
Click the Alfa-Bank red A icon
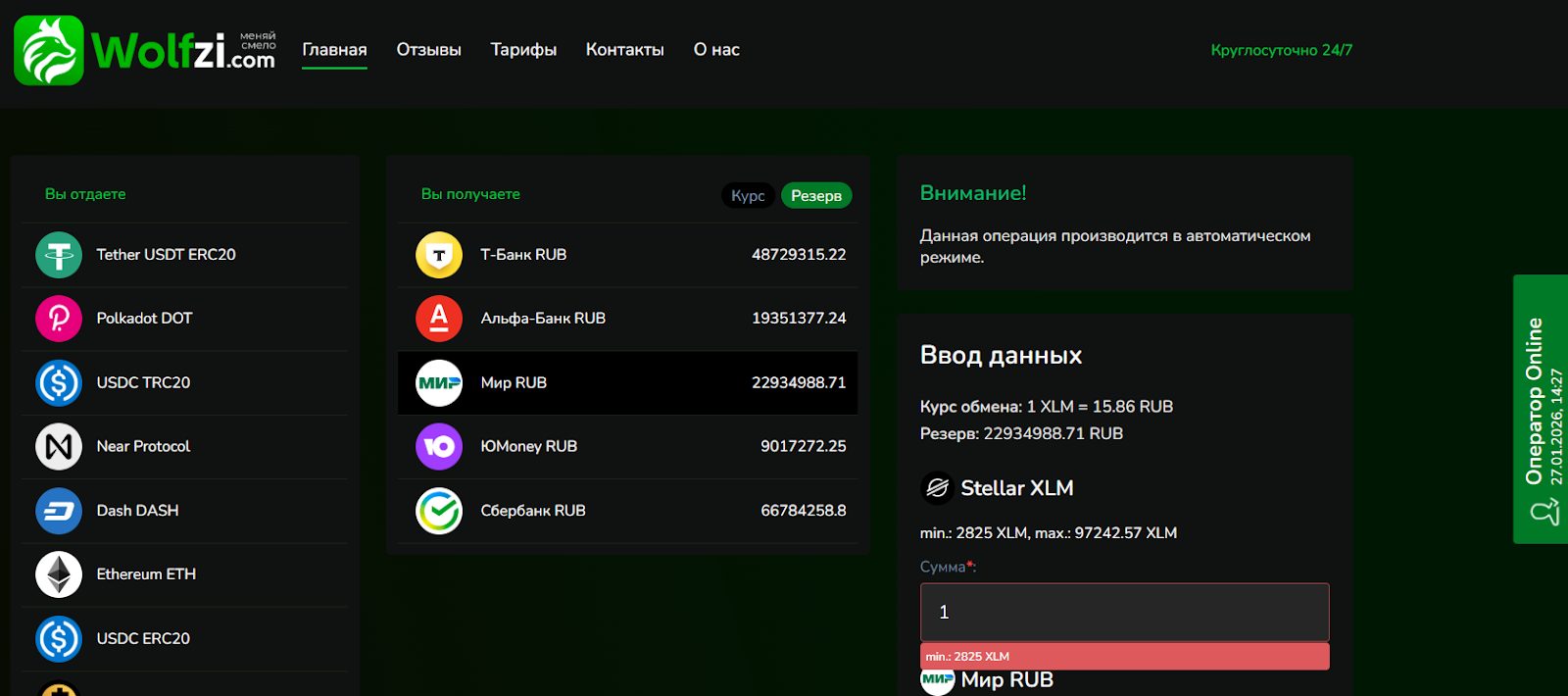point(439,319)
